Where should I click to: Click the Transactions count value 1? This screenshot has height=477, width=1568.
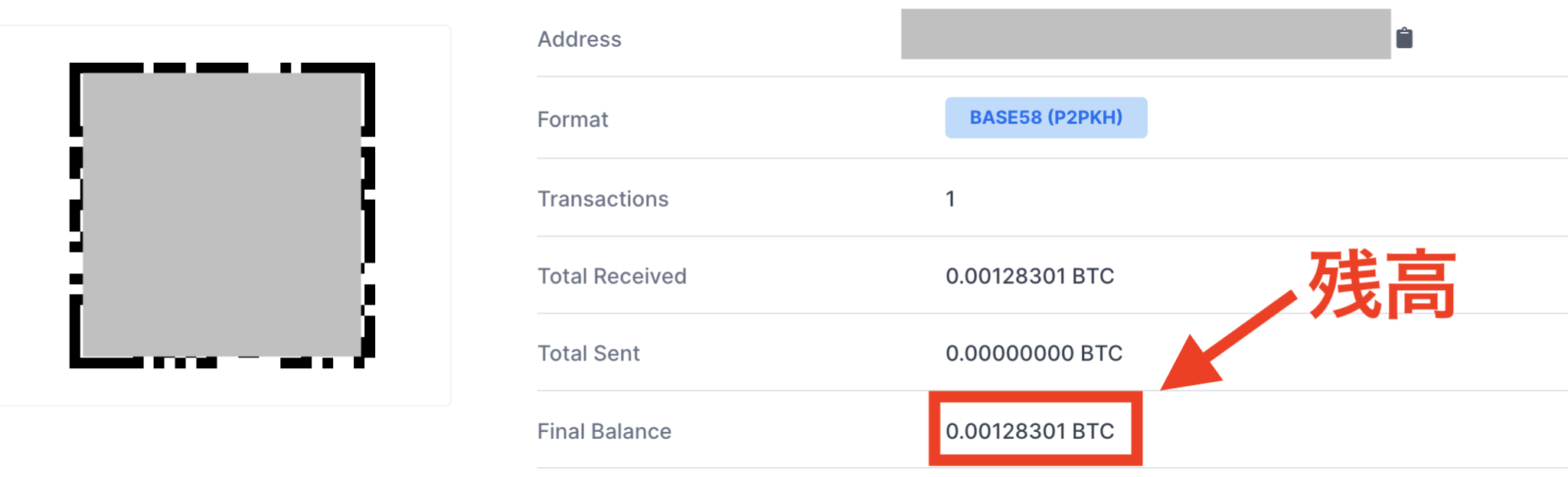click(950, 198)
